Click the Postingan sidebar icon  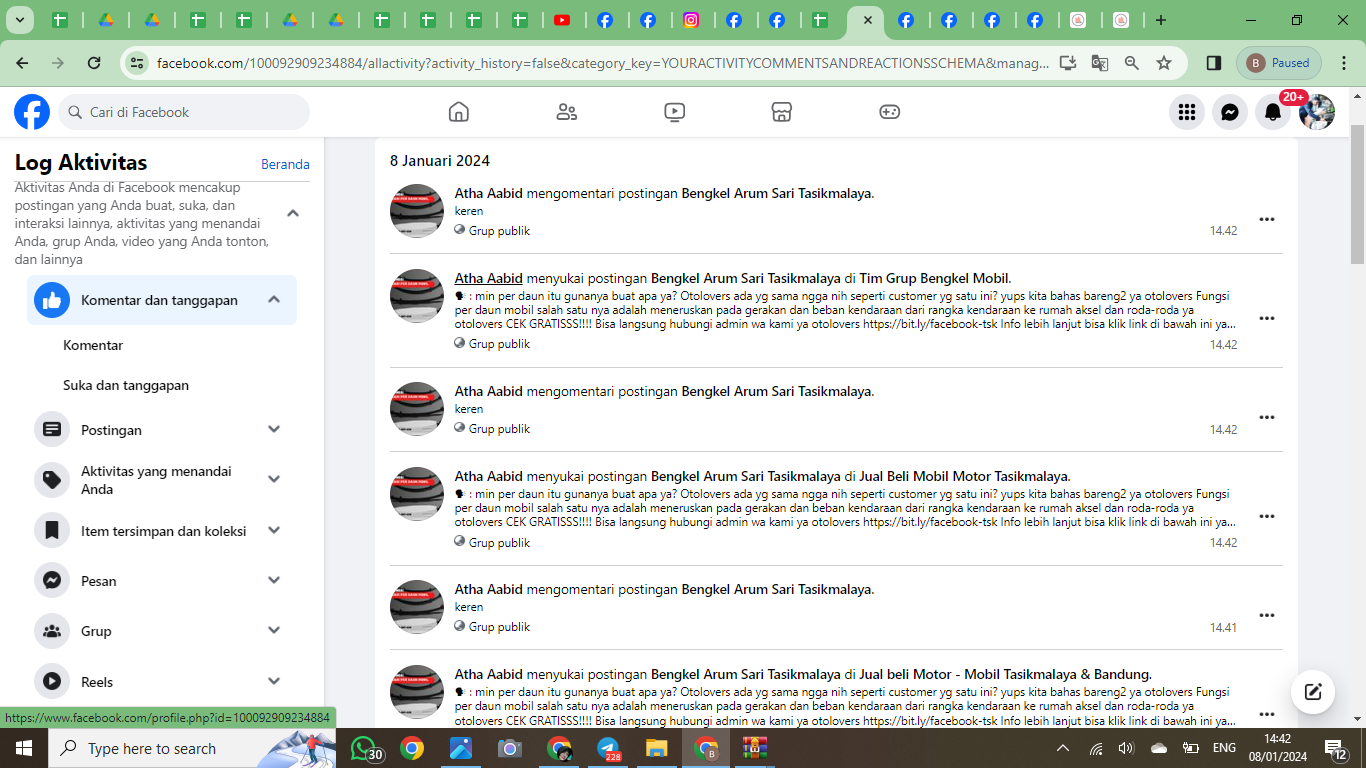tap(52, 430)
